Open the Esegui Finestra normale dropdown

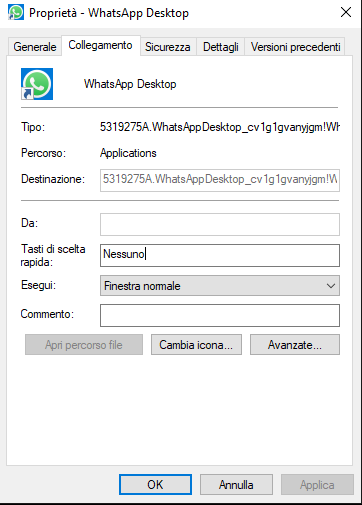point(220,286)
